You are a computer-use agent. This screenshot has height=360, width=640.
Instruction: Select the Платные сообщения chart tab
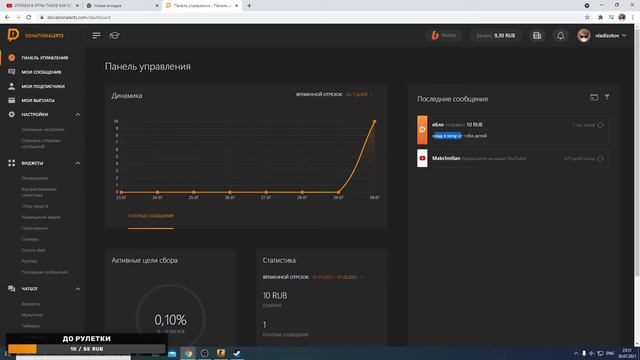tap(151, 216)
